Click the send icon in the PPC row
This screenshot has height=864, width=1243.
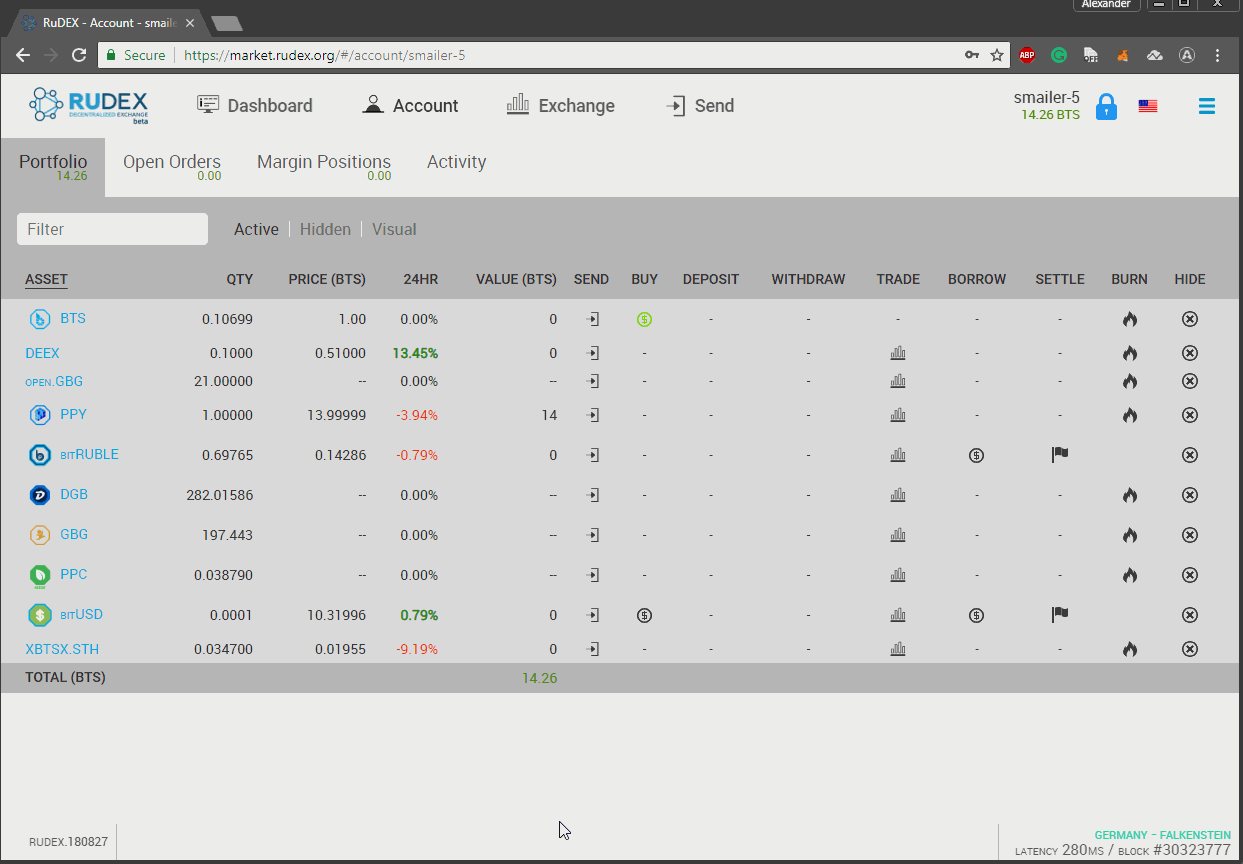tap(593, 575)
